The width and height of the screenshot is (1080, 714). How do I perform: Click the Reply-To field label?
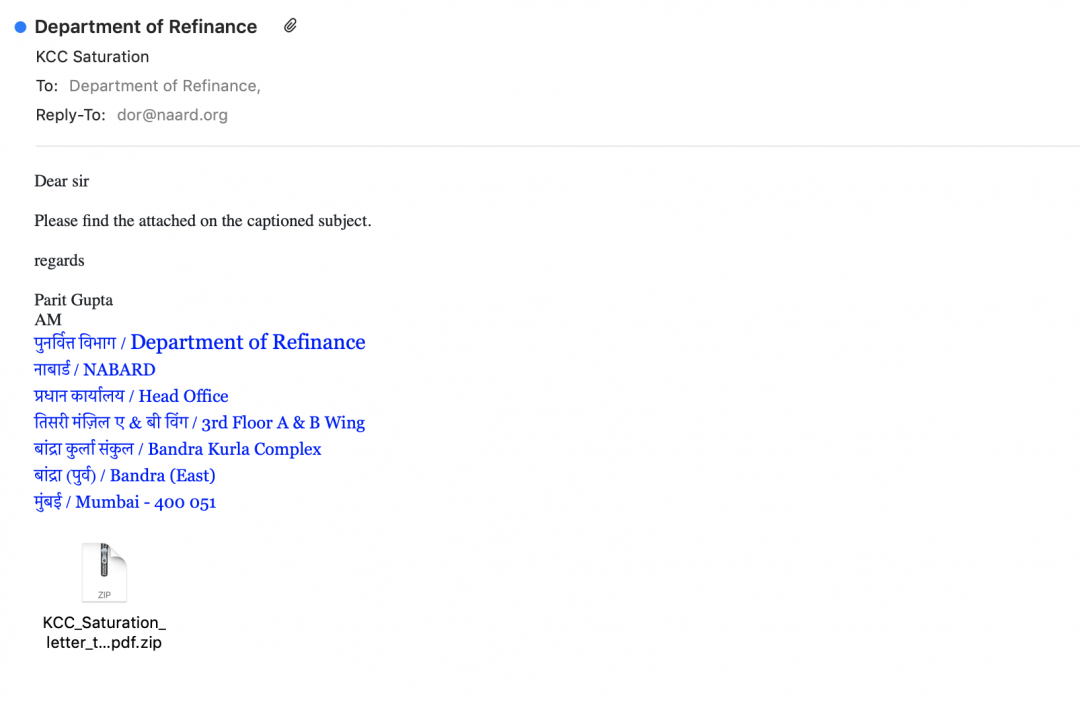(70, 115)
